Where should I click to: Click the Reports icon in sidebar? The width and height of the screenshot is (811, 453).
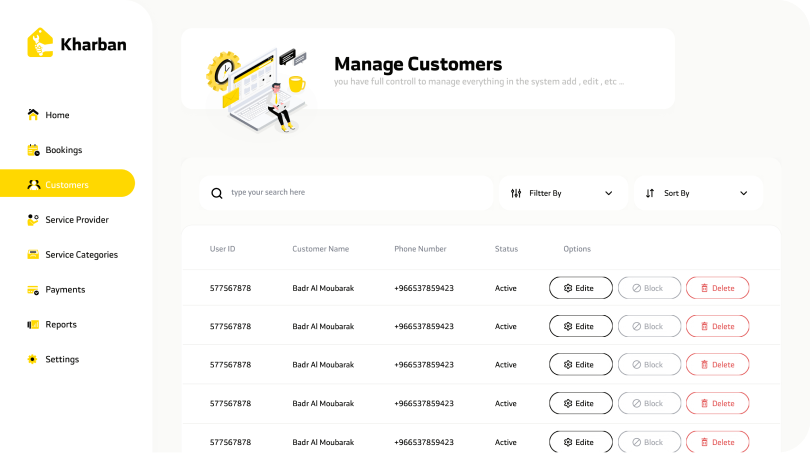pyautogui.click(x=33, y=325)
